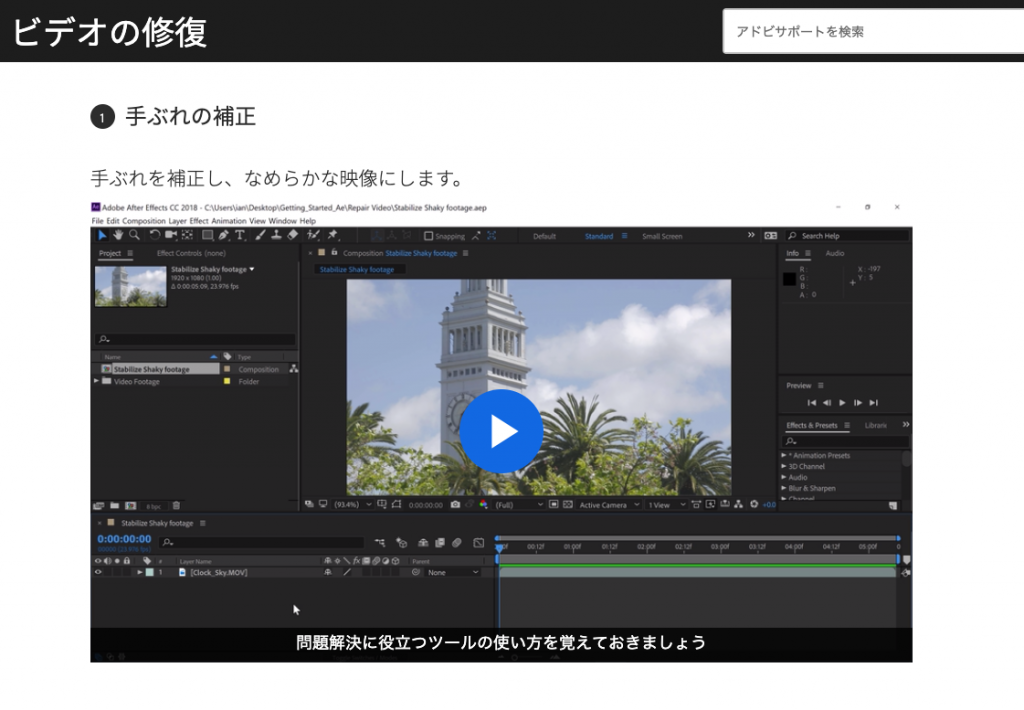Enable the Snapping checkbox

pos(429,236)
